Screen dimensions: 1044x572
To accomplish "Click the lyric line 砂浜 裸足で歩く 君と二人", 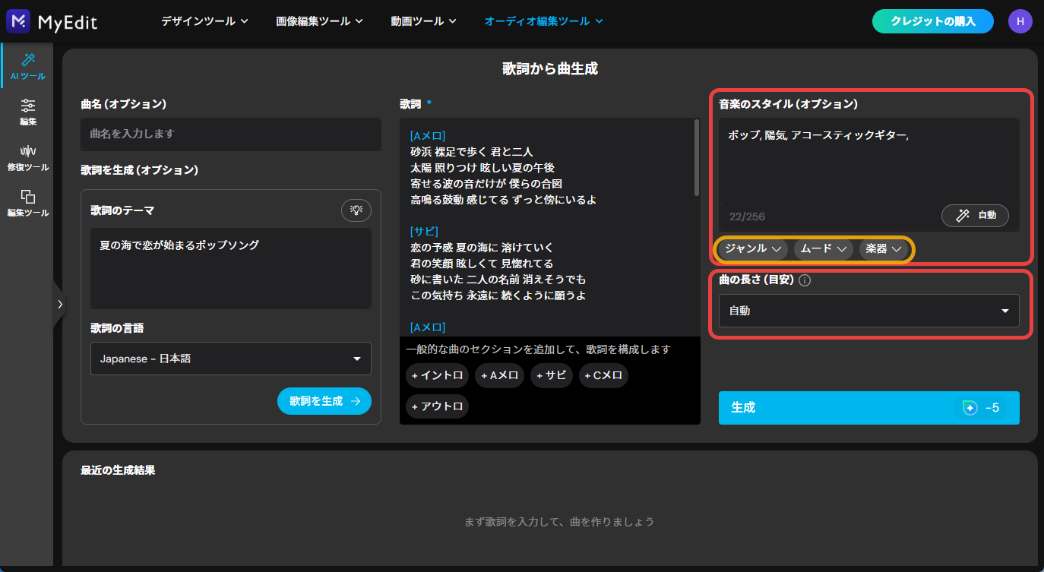I will click(471, 152).
